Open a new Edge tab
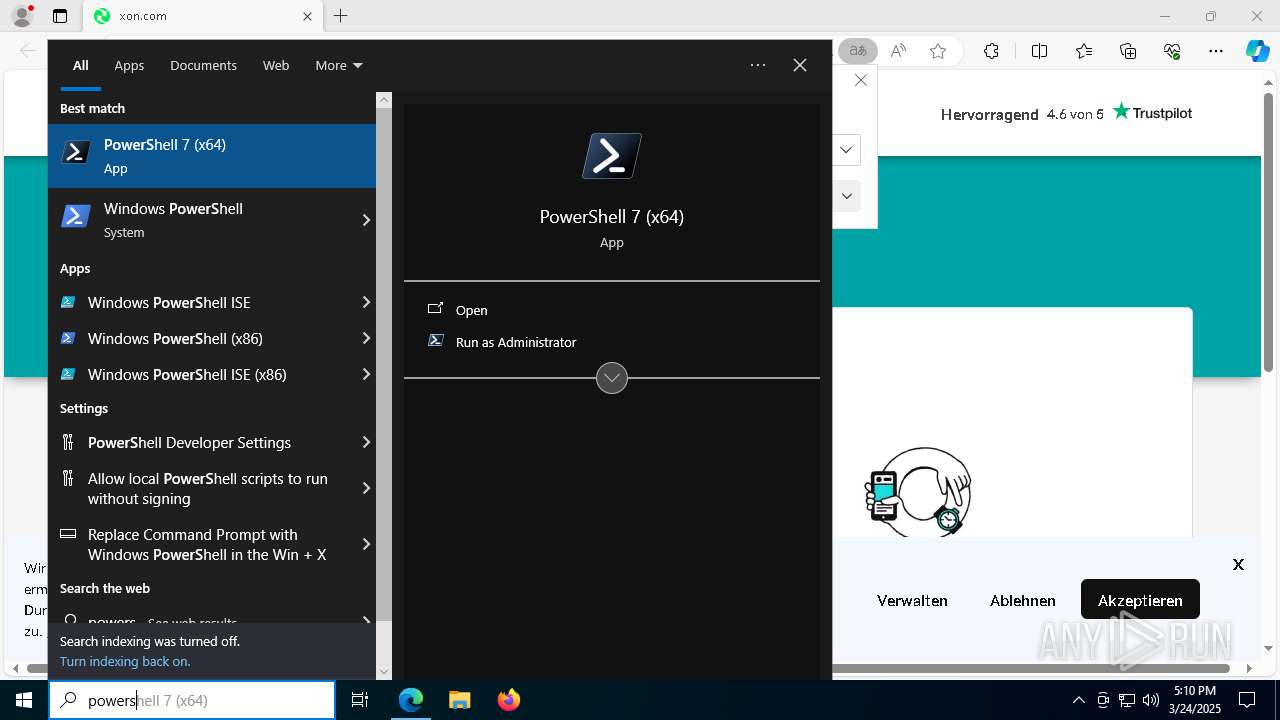The image size is (1280, 720). [x=341, y=16]
